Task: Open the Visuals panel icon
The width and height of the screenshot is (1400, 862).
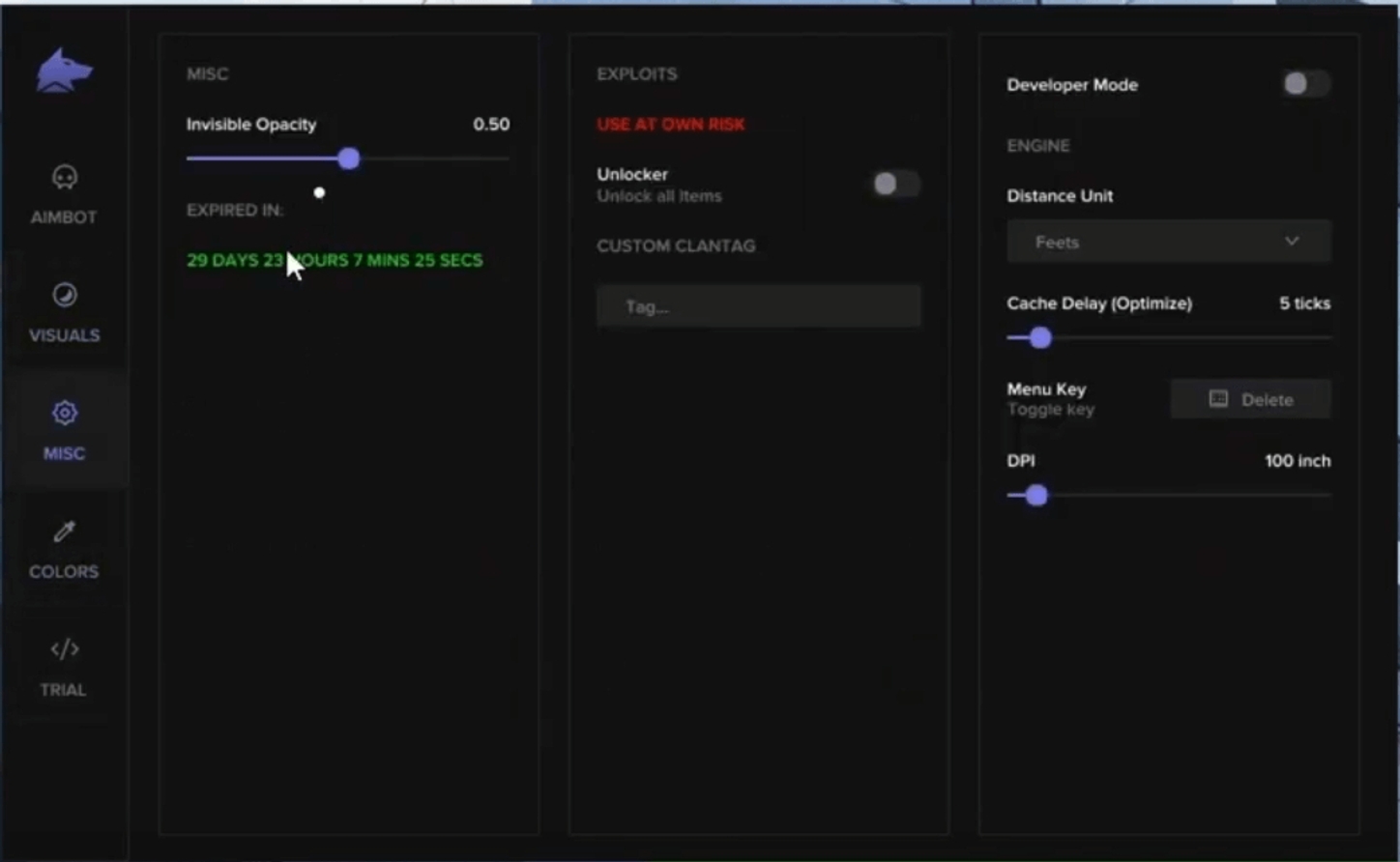Action: pyautogui.click(x=64, y=294)
